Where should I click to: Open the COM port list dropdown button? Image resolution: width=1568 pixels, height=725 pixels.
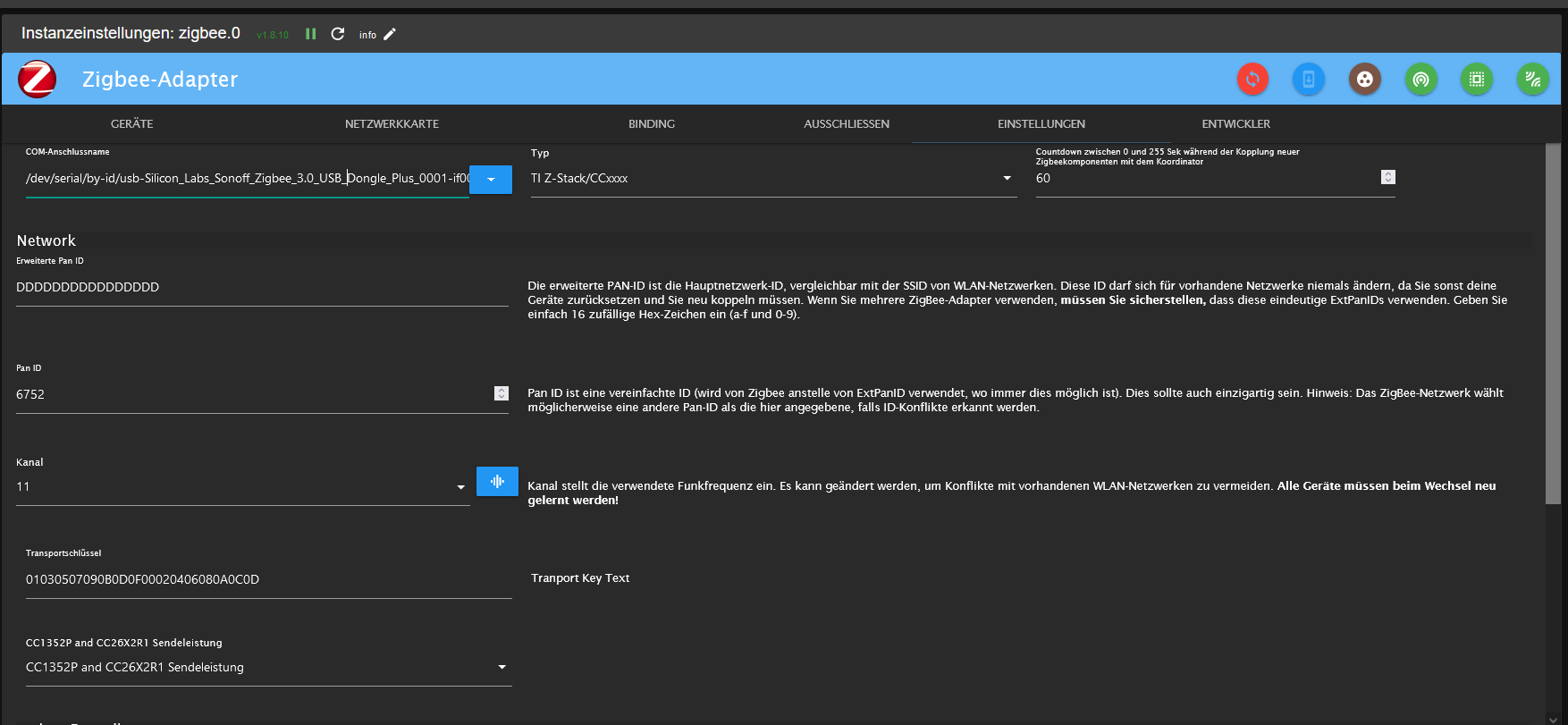[x=491, y=180]
